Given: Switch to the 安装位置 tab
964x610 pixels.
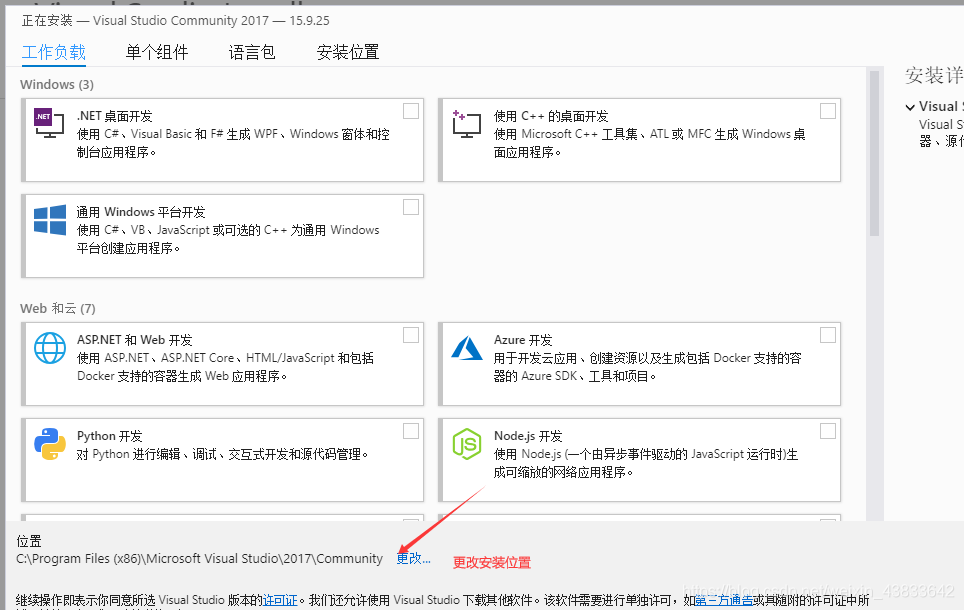Looking at the screenshot, I should click(347, 52).
